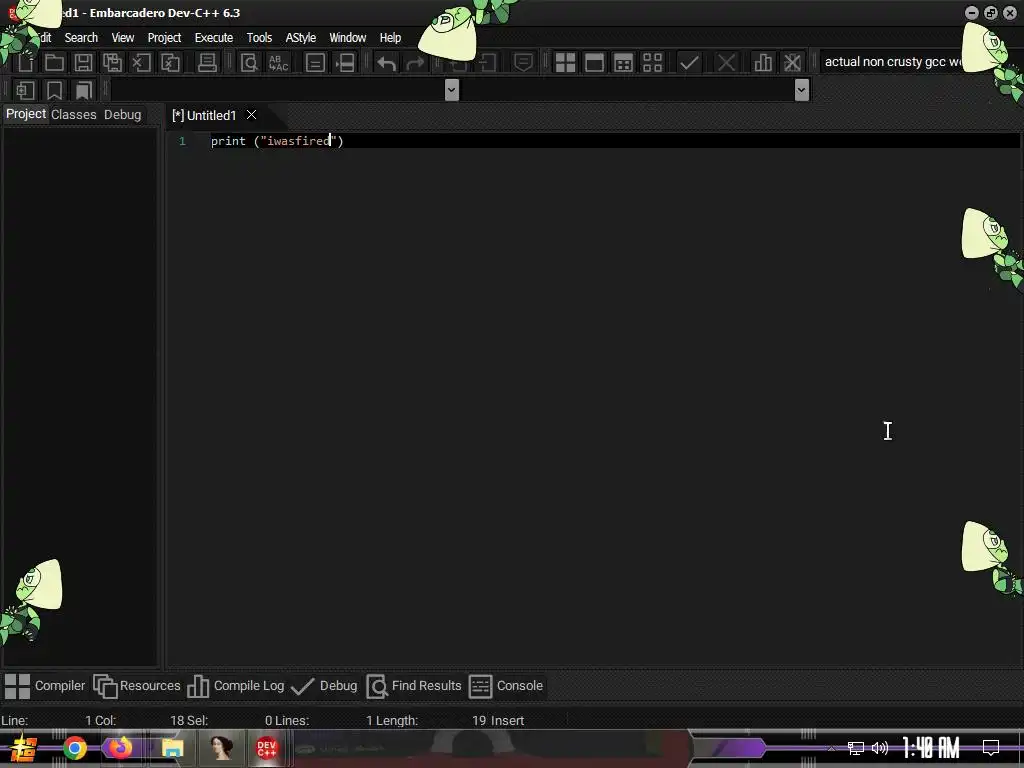Open the Replace (AB/AC) tool
This screenshot has height=768, width=1024.
point(278,63)
